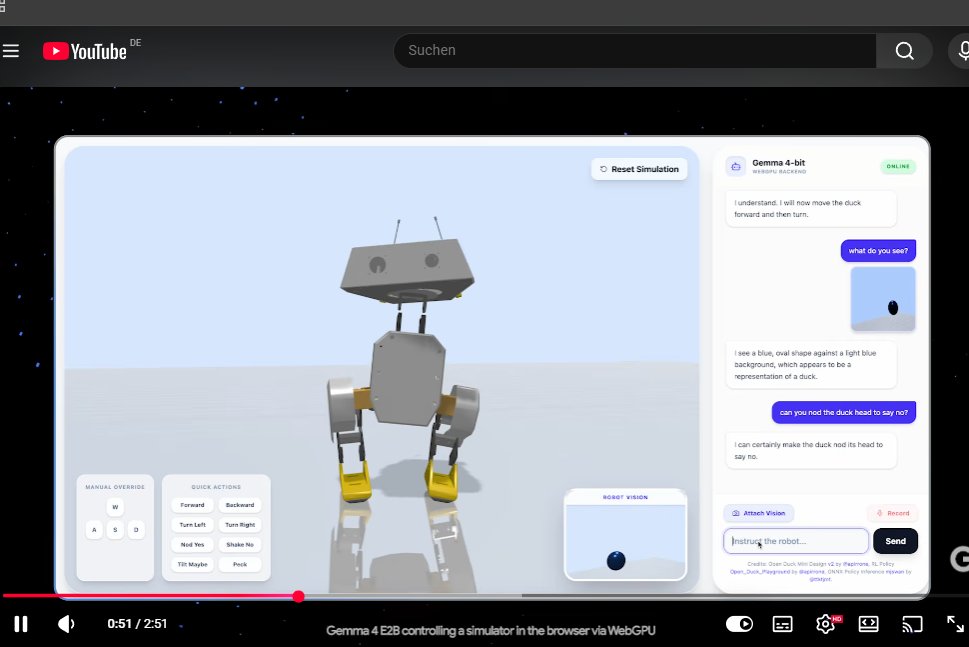Pause the video
969x647 pixels.
(21, 624)
